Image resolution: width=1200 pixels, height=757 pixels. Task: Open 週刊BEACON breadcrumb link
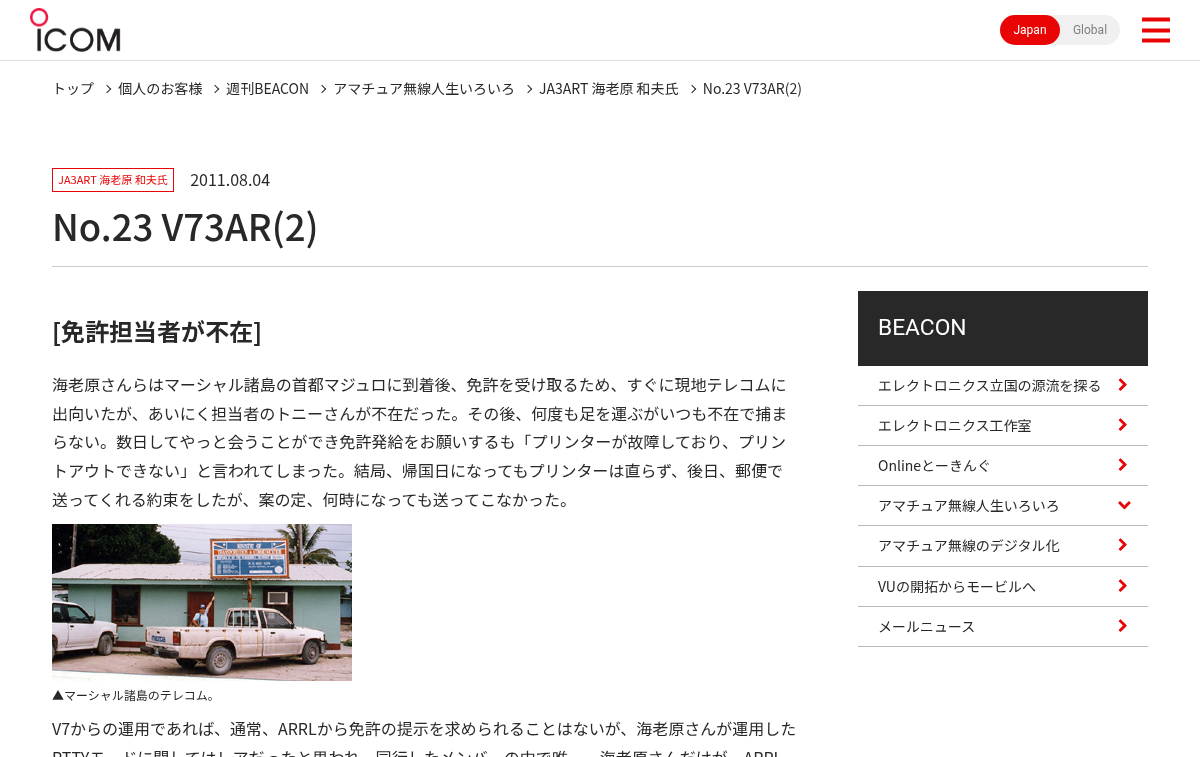(267, 88)
